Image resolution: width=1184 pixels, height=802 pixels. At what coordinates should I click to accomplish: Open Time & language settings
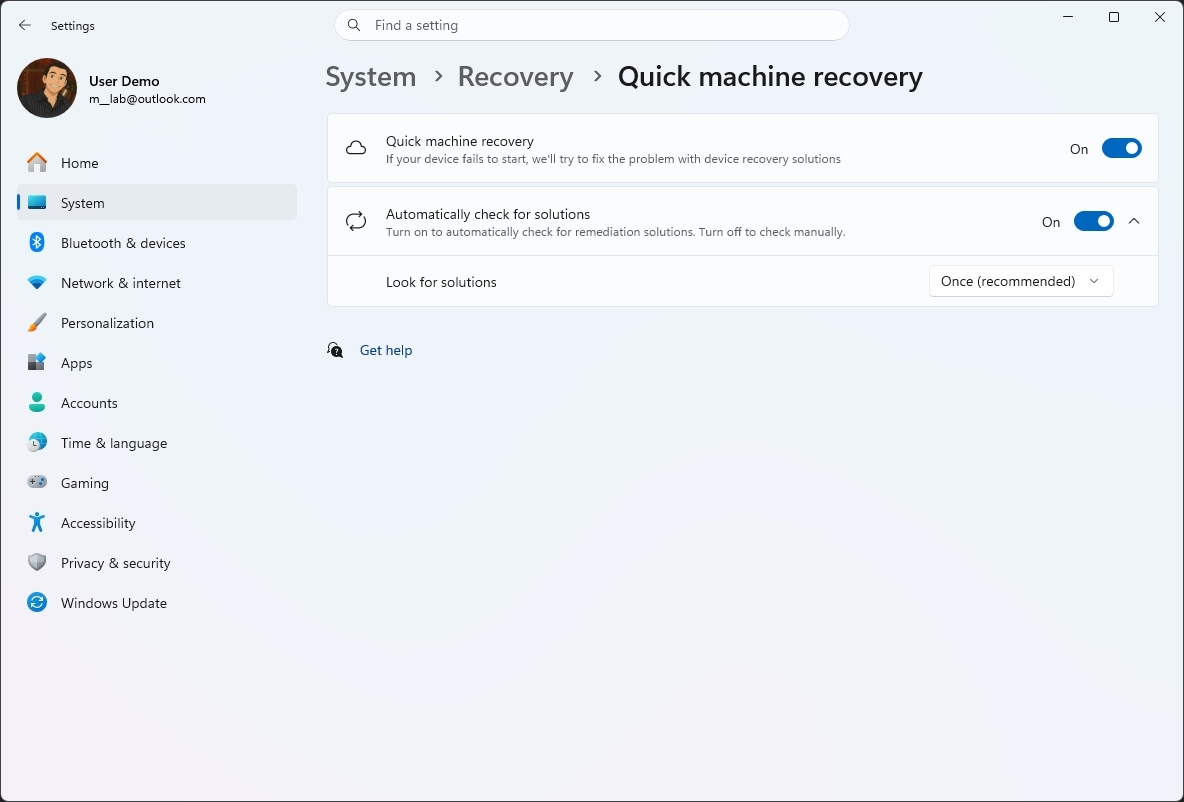(x=113, y=442)
